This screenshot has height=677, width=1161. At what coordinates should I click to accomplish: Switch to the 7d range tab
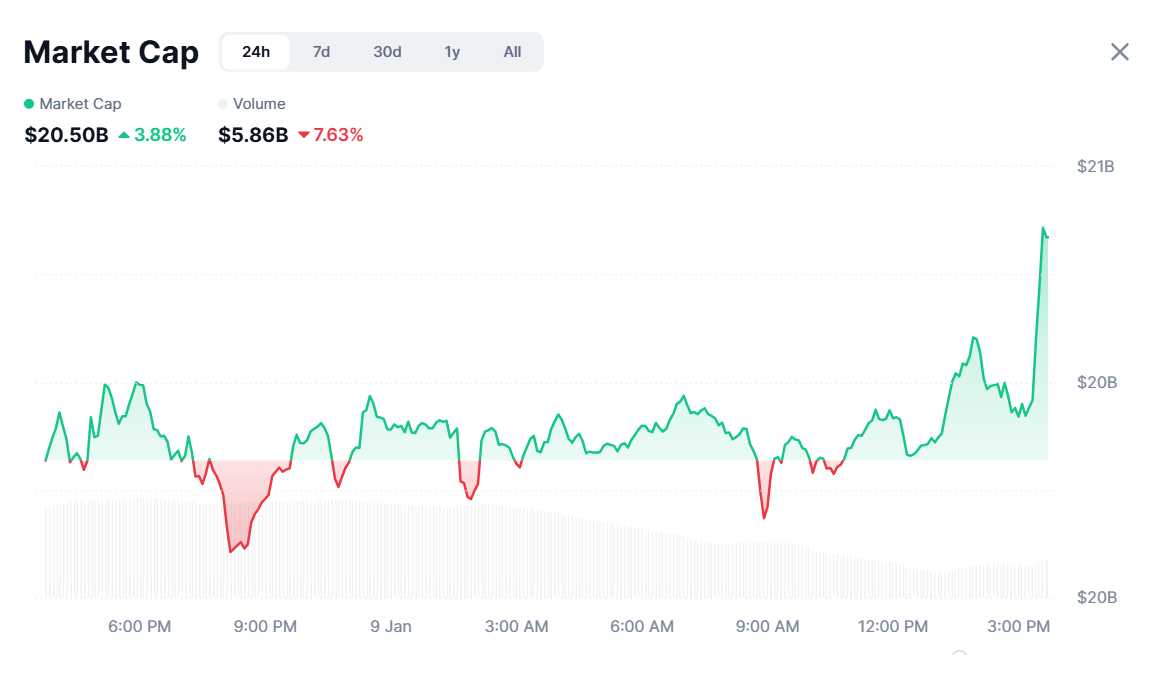tap(321, 52)
